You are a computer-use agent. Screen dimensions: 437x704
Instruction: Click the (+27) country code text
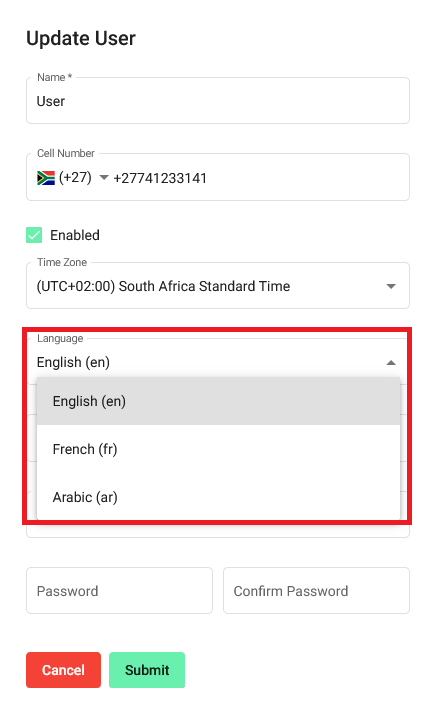(75, 178)
